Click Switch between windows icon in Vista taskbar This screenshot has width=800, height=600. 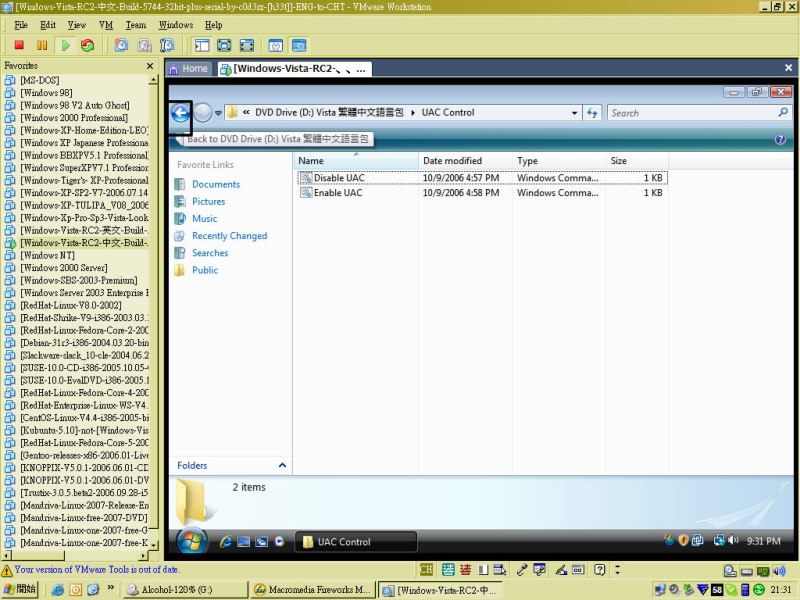262,542
